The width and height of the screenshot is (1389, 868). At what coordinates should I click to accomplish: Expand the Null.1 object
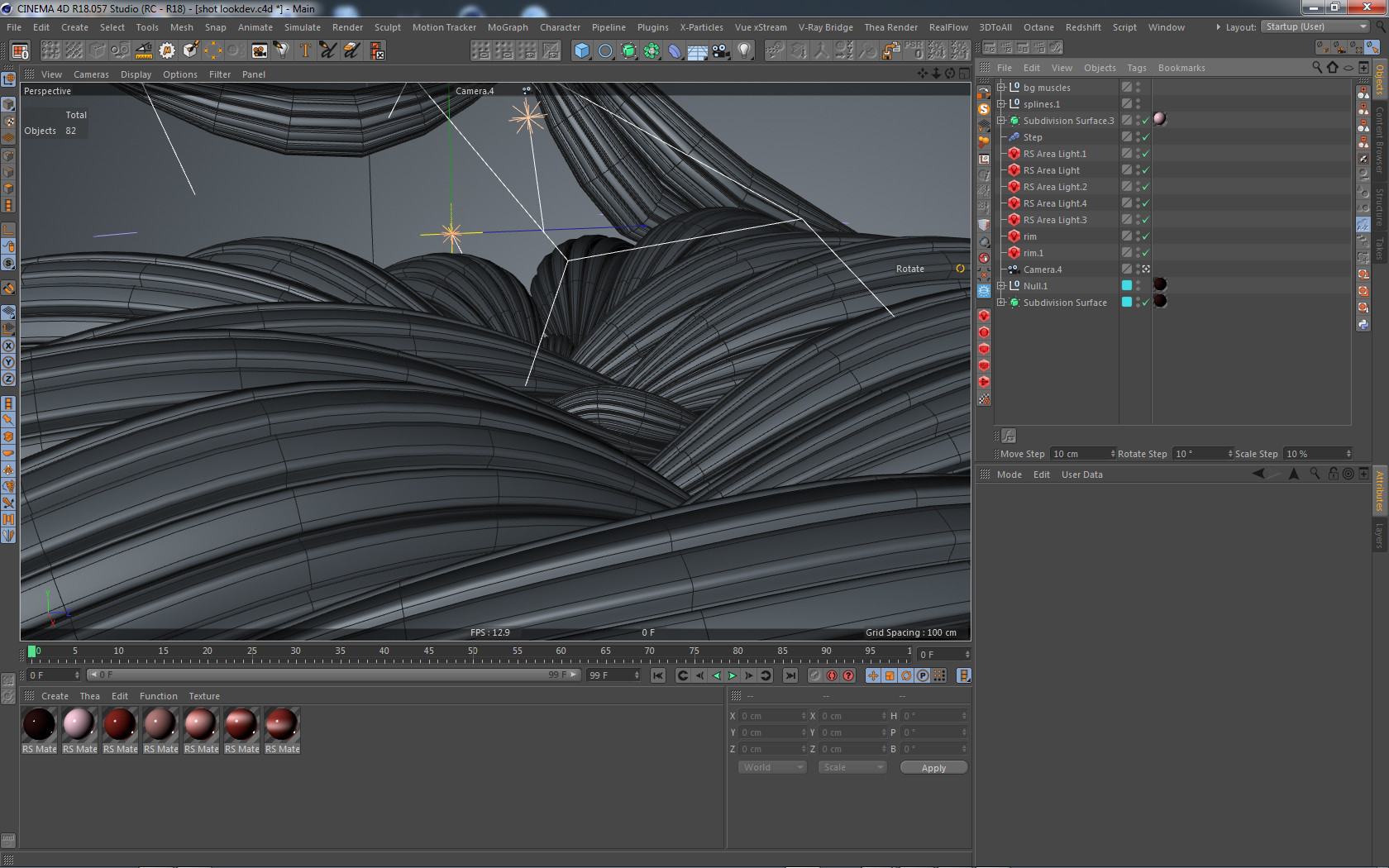pyautogui.click(x=1001, y=285)
